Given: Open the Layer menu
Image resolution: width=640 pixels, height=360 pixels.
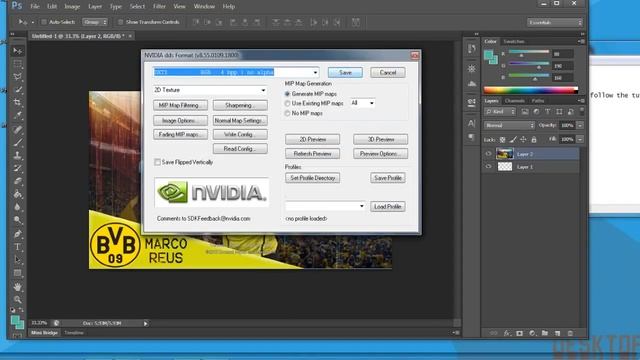Looking at the screenshot, I should coord(95,7).
